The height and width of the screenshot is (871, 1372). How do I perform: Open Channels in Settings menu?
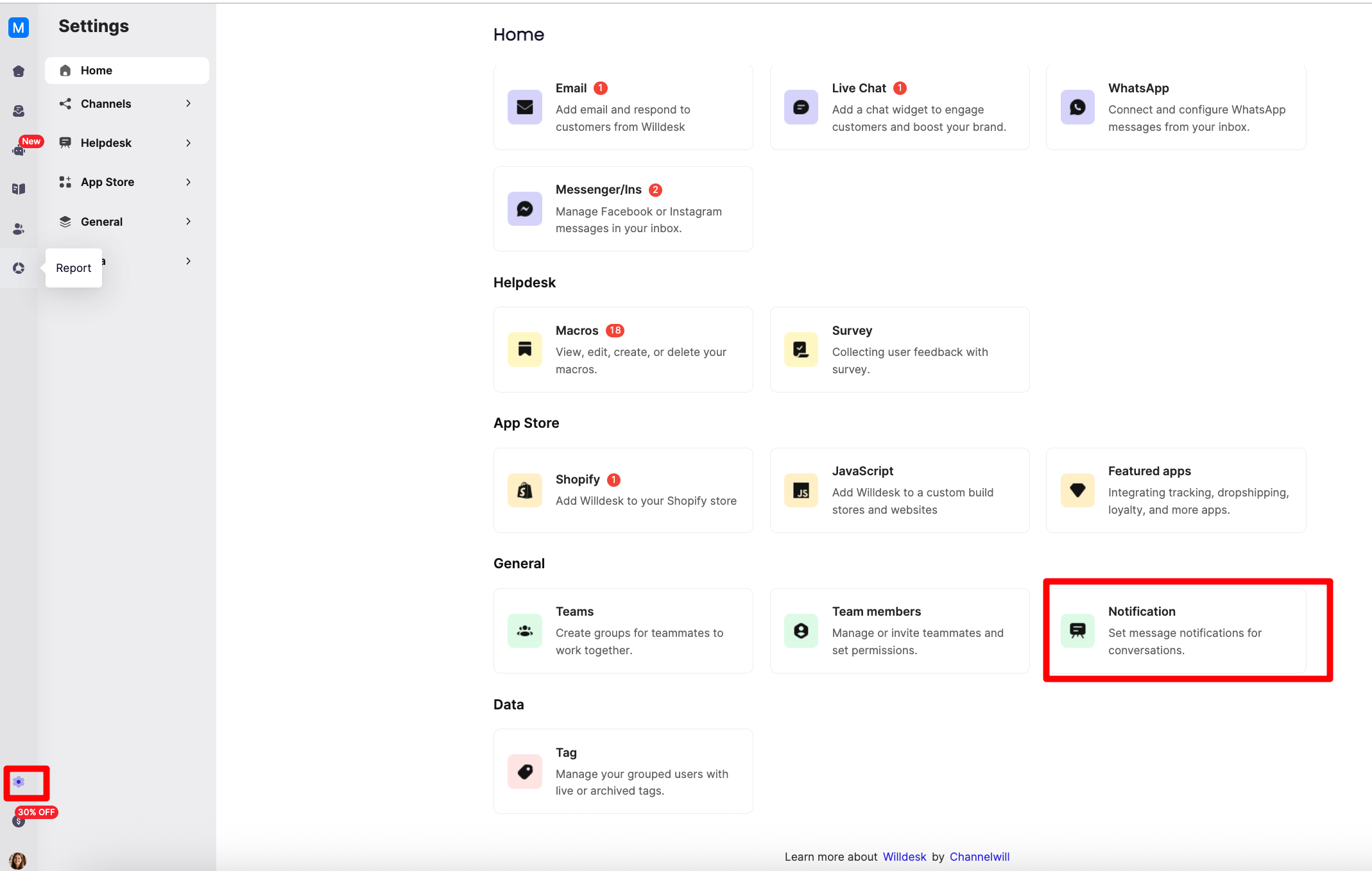tap(127, 103)
